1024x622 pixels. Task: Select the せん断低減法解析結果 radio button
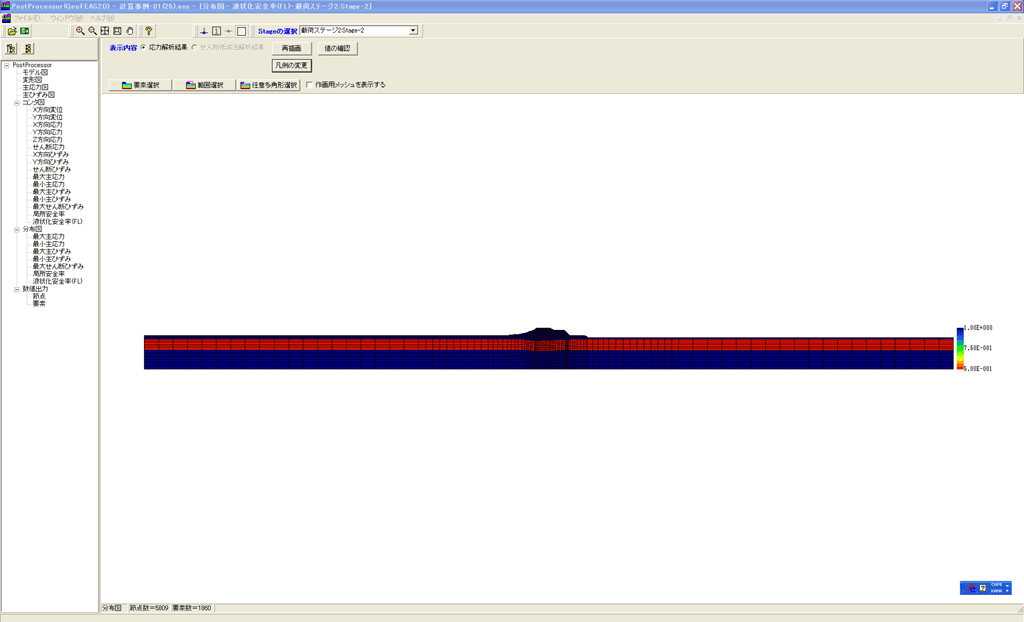click(194, 48)
